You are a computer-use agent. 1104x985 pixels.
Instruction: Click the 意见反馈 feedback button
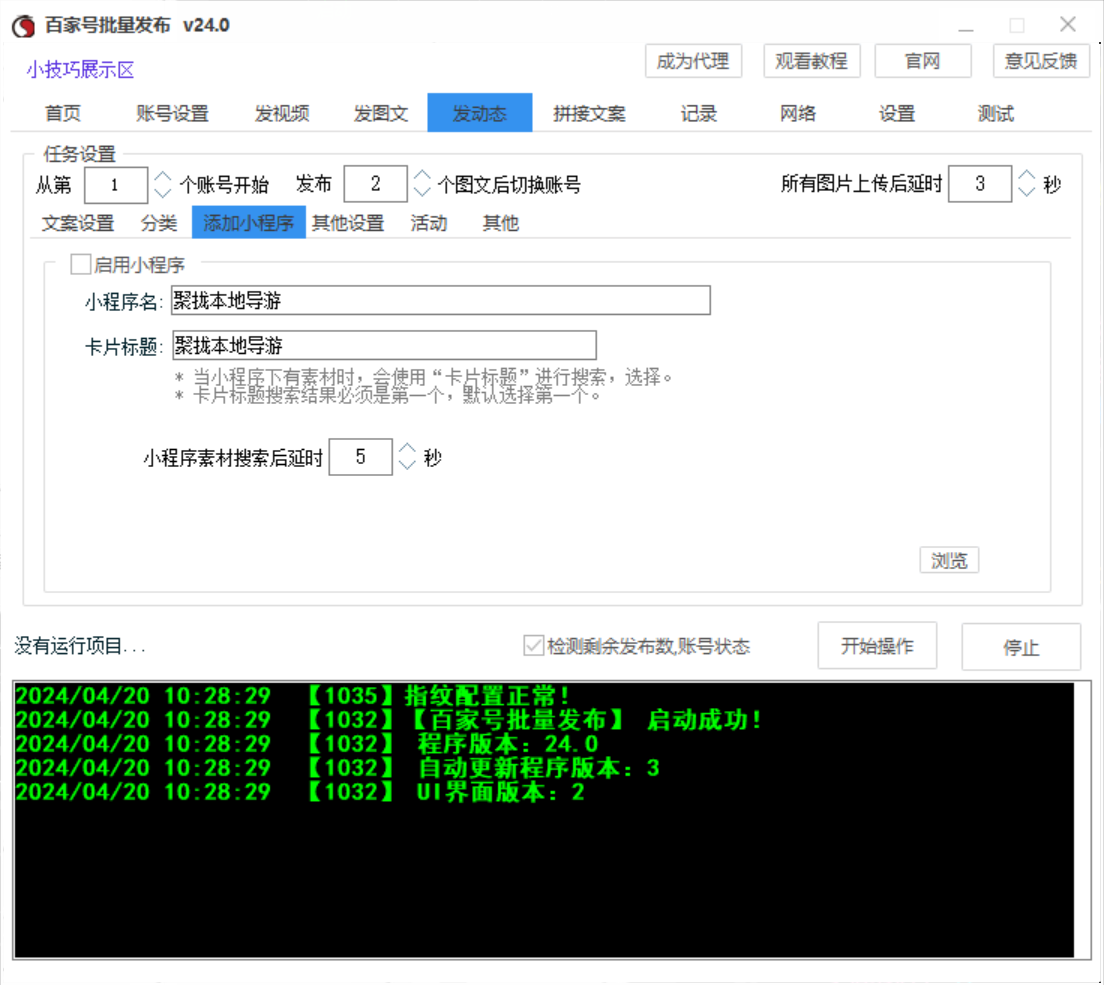pos(1041,61)
